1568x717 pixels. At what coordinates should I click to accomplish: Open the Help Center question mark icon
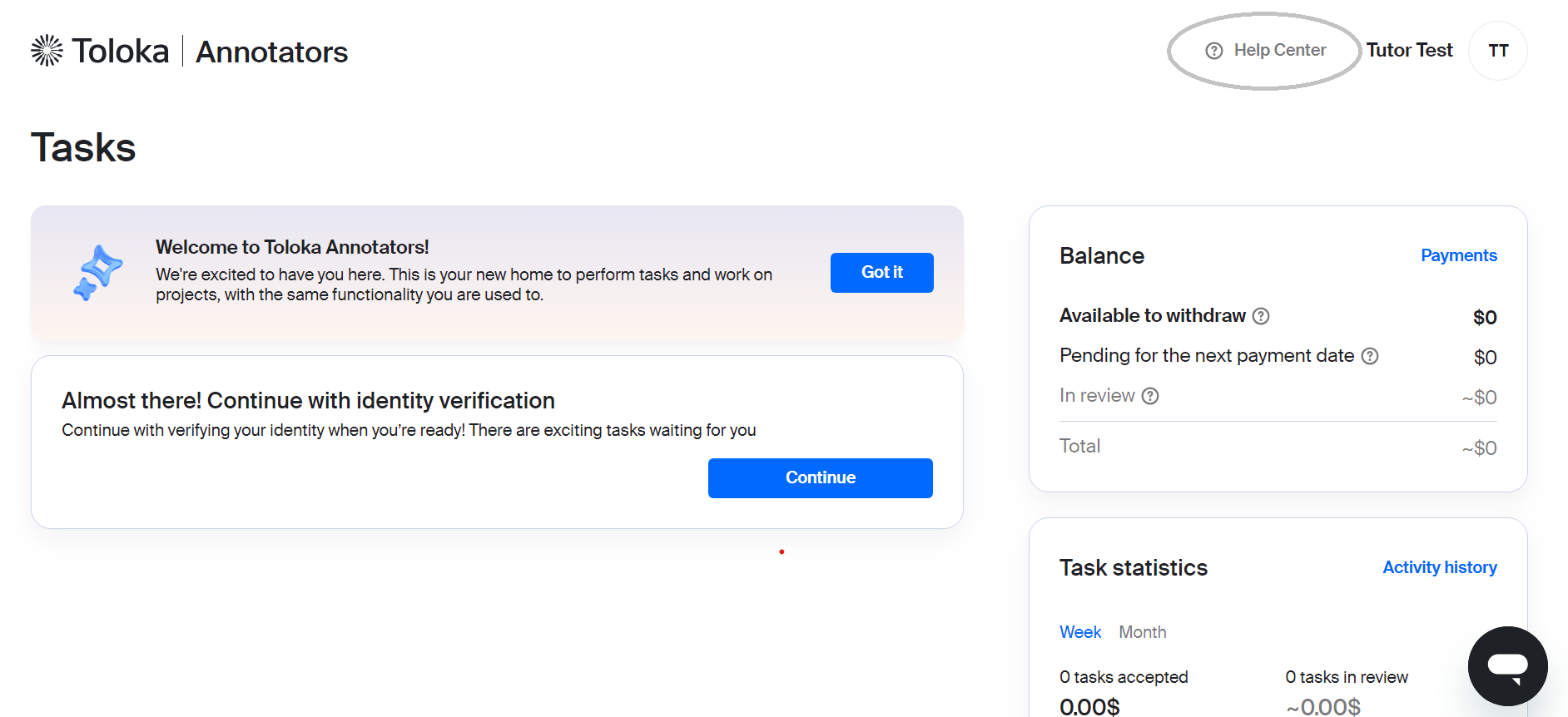1214,51
